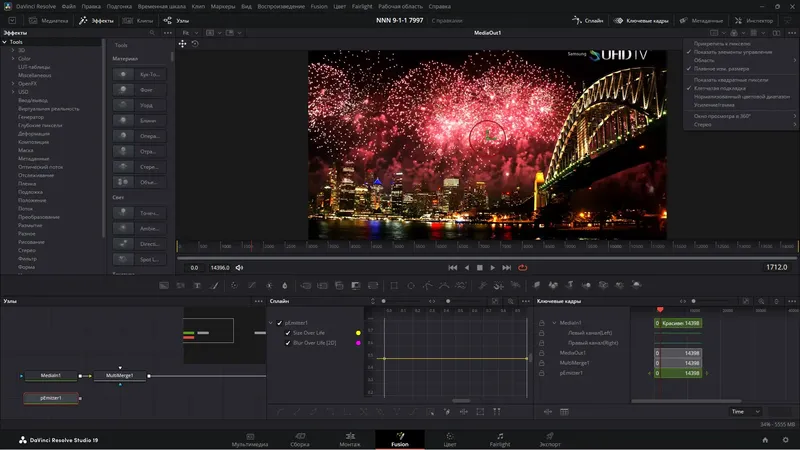The height and width of the screenshot is (450, 800).
Task: Open the Эффекты (Effects) panel button
Action: pos(96,20)
